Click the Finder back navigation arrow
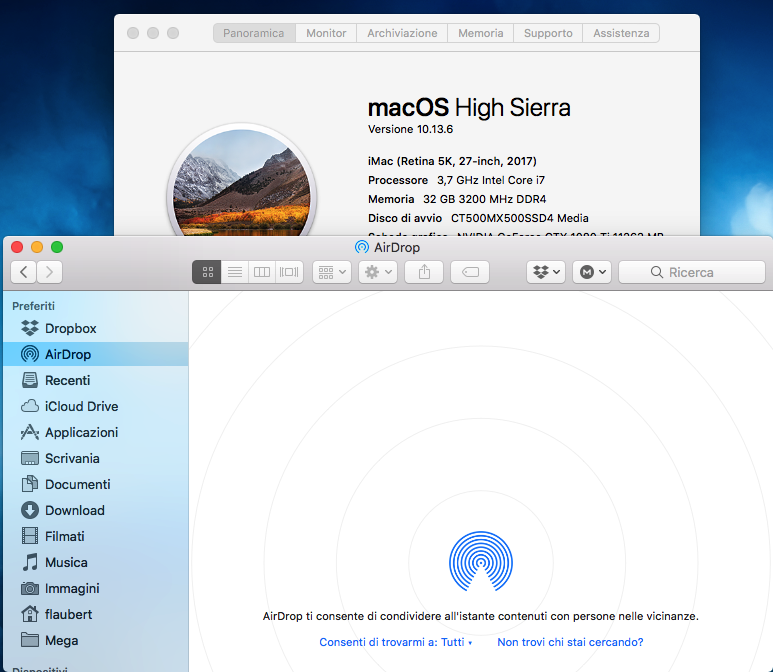Image resolution: width=773 pixels, height=672 pixels. [x=23, y=272]
